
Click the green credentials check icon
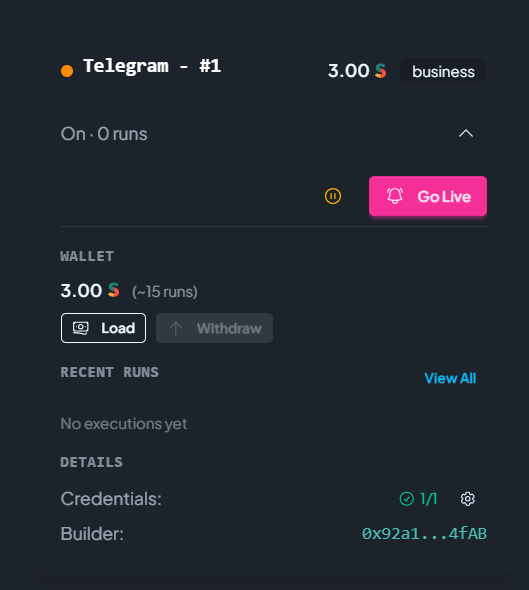pyautogui.click(x=406, y=499)
